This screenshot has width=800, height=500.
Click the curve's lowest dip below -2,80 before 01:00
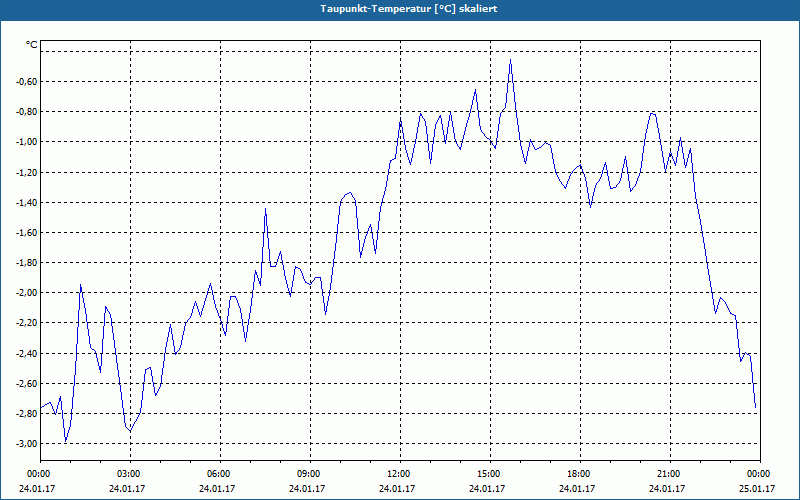pyautogui.click(x=65, y=441)
